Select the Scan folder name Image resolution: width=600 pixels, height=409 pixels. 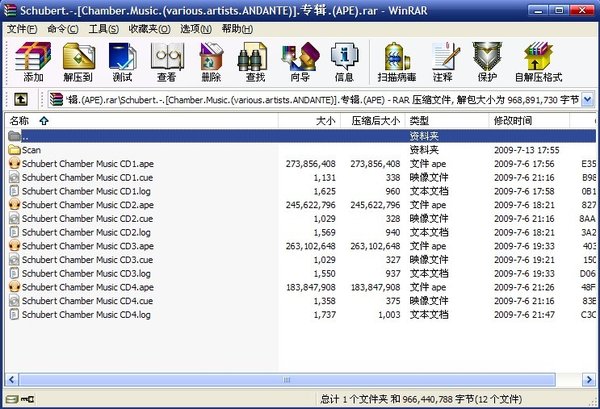(31, 150)
